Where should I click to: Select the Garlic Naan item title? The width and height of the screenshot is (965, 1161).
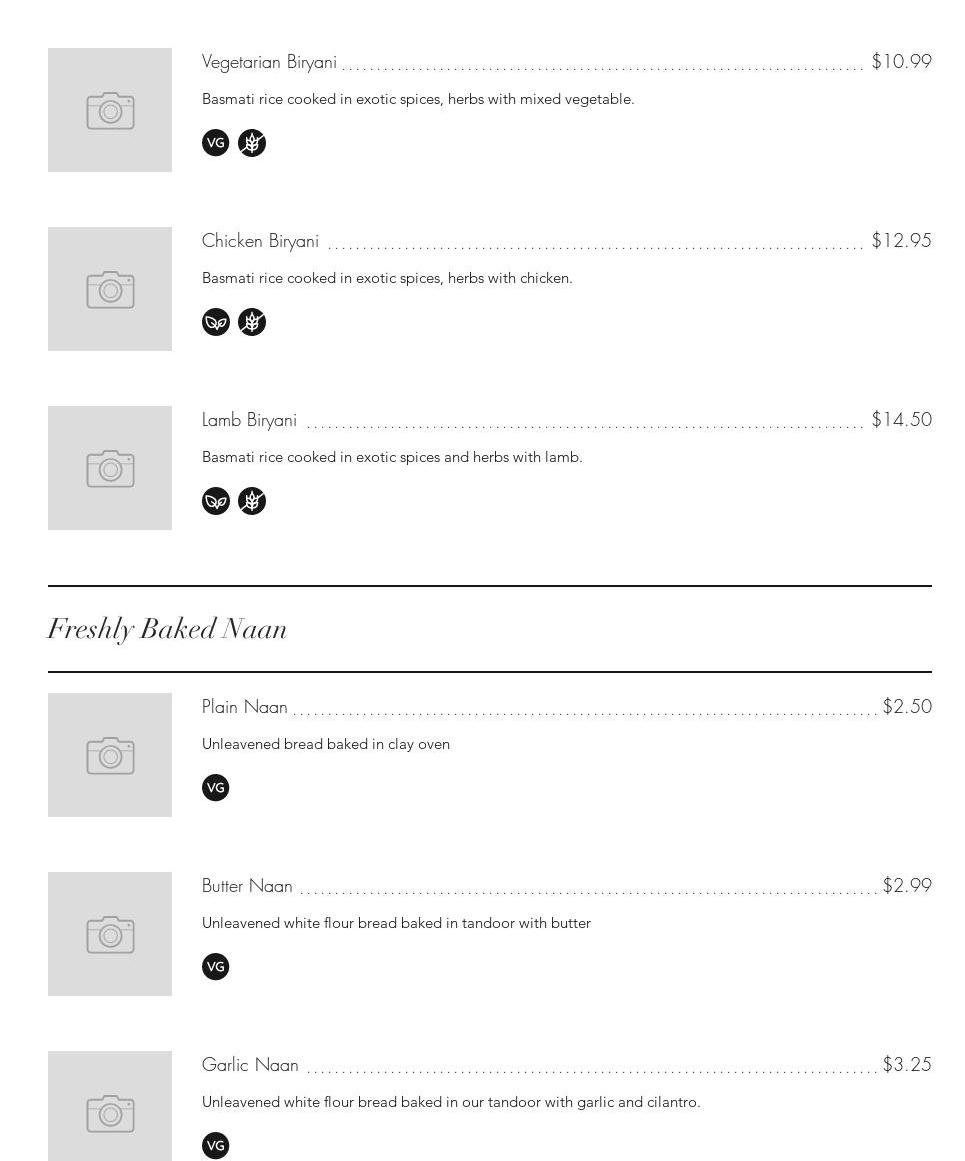(250, 1065)
